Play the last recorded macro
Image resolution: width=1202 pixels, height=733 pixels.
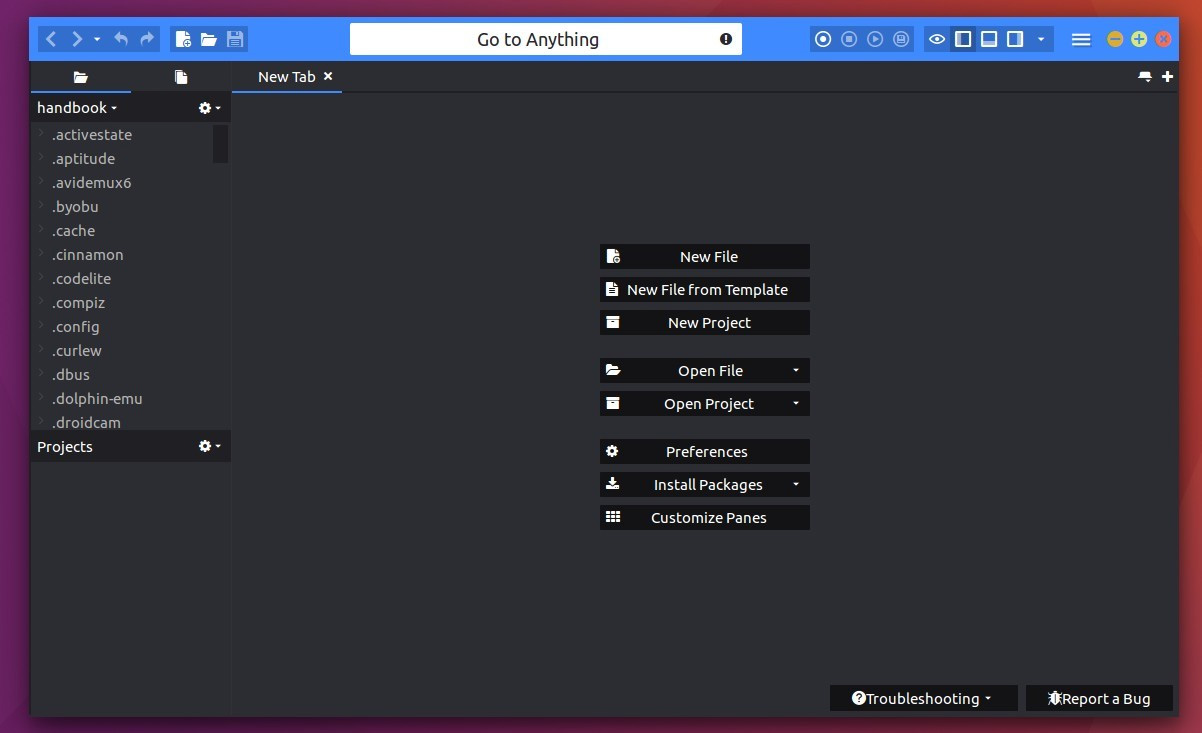[875, 39]
